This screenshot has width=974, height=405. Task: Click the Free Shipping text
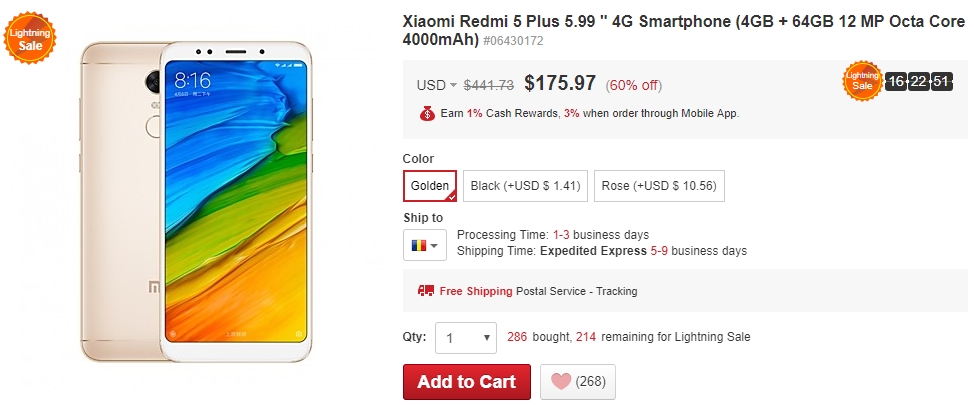pos(476,291)
